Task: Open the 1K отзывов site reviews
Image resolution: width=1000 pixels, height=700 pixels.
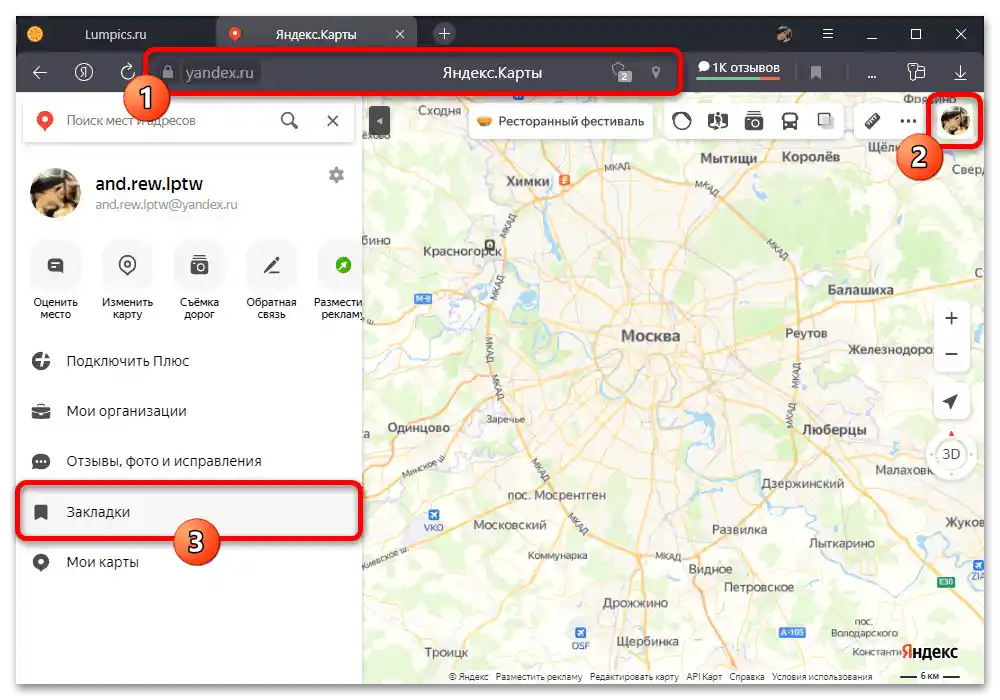Action: point(739,69)
